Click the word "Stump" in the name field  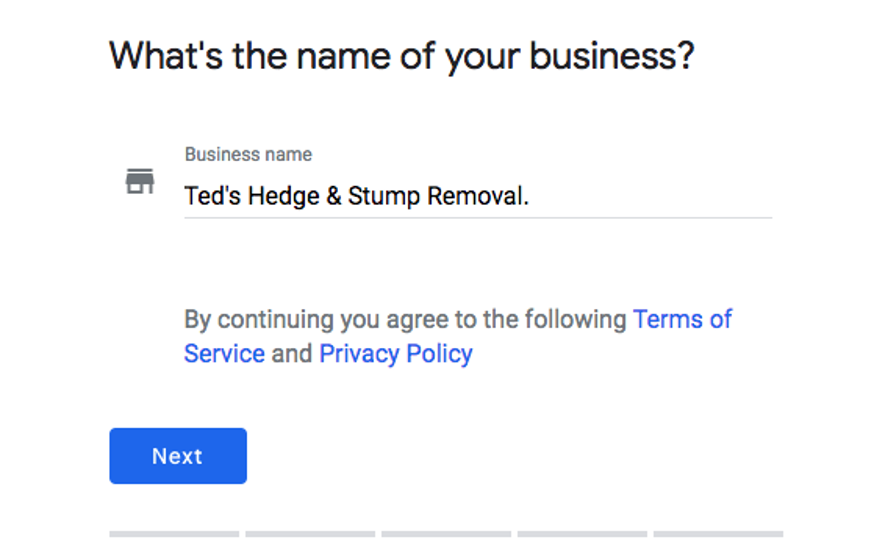click(x=383, y=196)
